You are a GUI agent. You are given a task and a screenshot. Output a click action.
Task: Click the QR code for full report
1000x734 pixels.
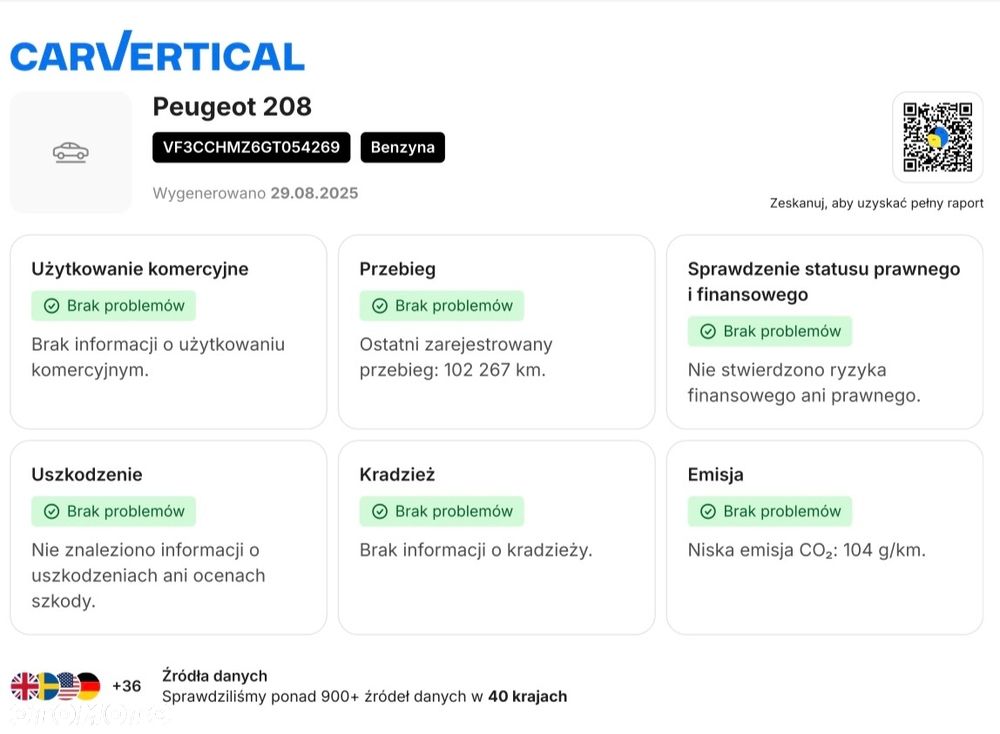(937, 137)
